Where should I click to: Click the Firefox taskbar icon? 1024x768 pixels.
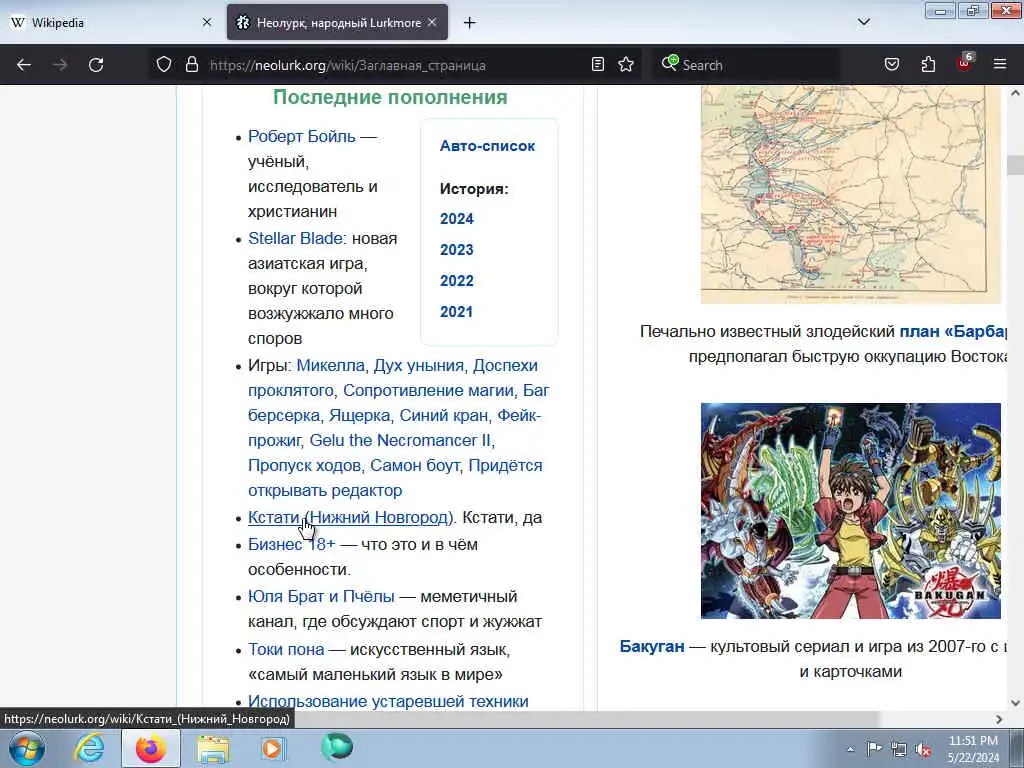pyautogui.click(x=150, y=748)
